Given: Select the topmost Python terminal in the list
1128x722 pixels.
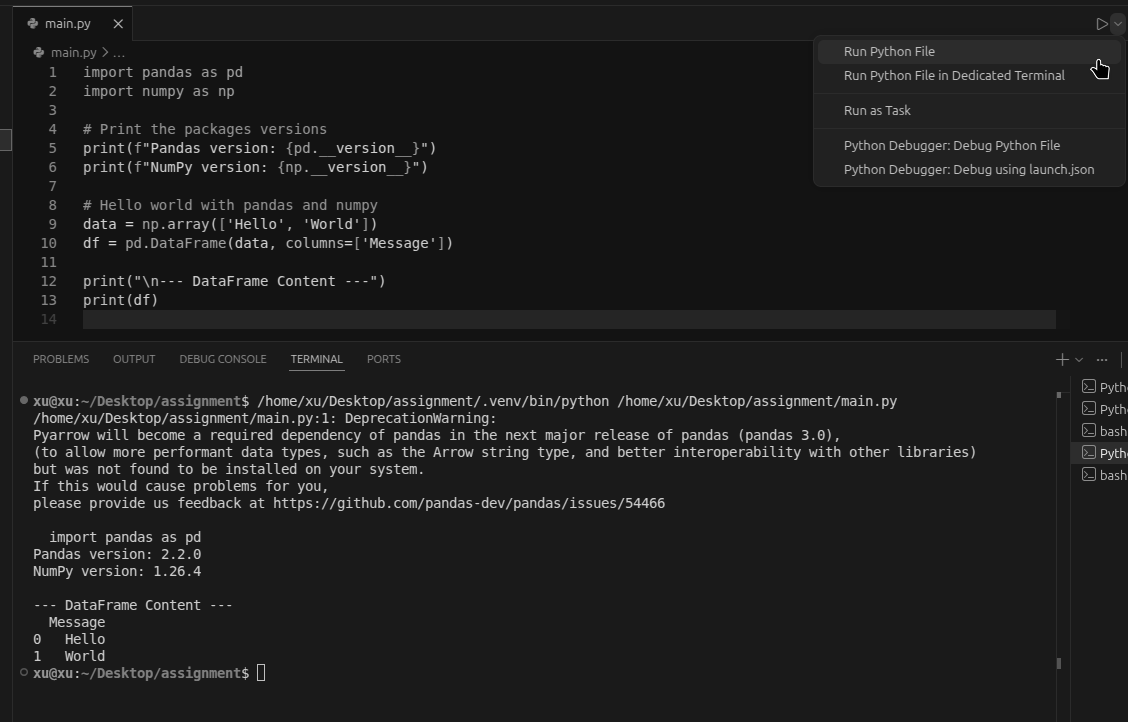Looking at the screenshot, I should click(x=1100, y=387).
